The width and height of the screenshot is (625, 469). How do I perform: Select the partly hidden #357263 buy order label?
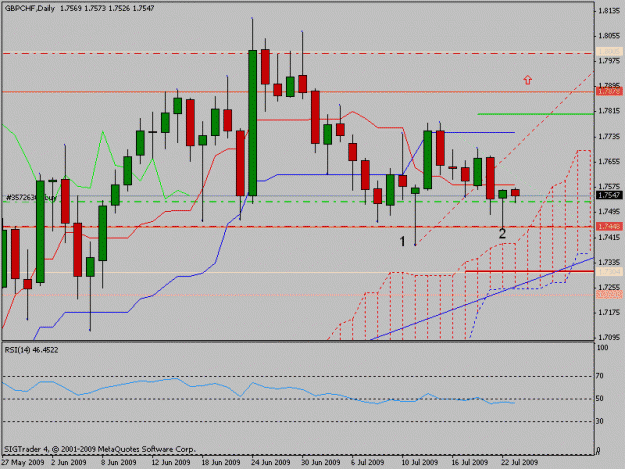31,197
